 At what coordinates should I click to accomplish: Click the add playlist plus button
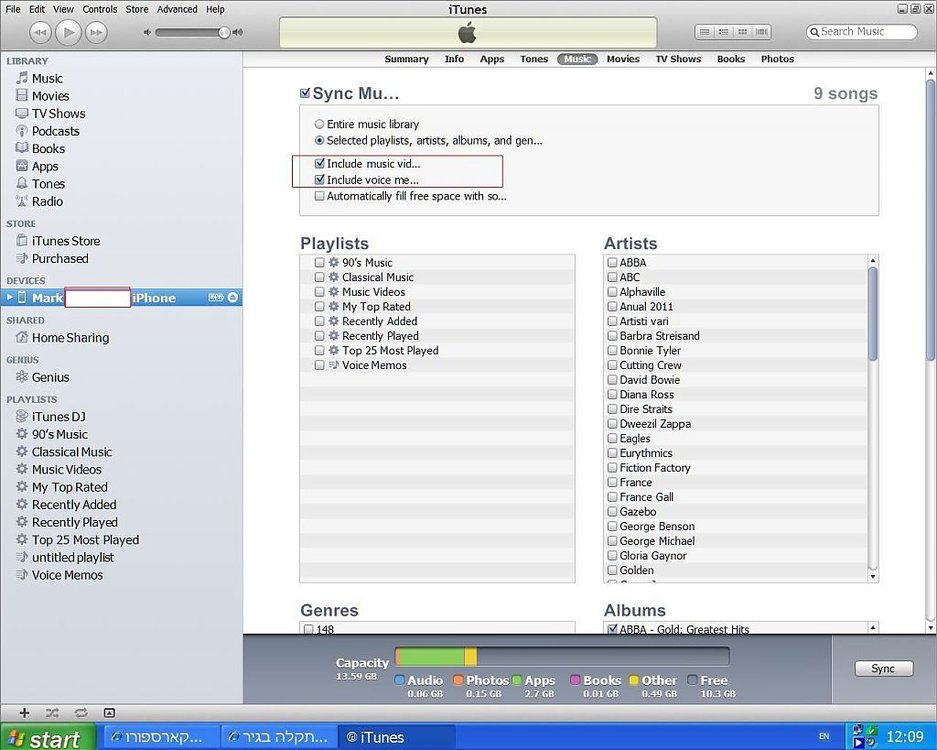(x=25, y=712)
